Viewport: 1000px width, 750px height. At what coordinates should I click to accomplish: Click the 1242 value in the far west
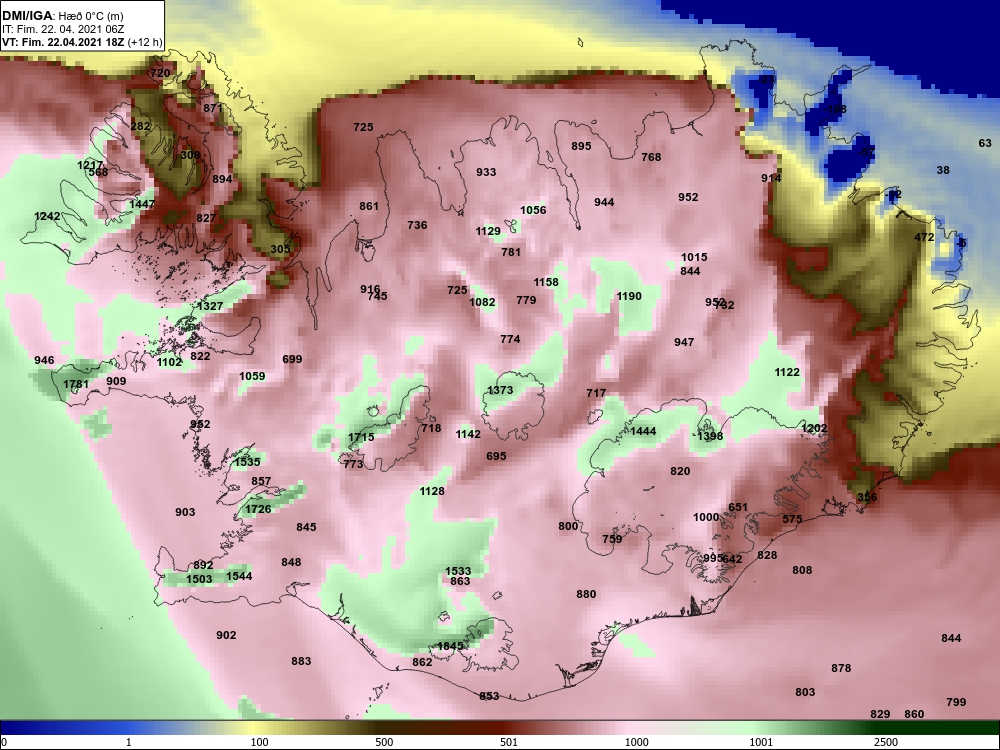tap(47, 216)
